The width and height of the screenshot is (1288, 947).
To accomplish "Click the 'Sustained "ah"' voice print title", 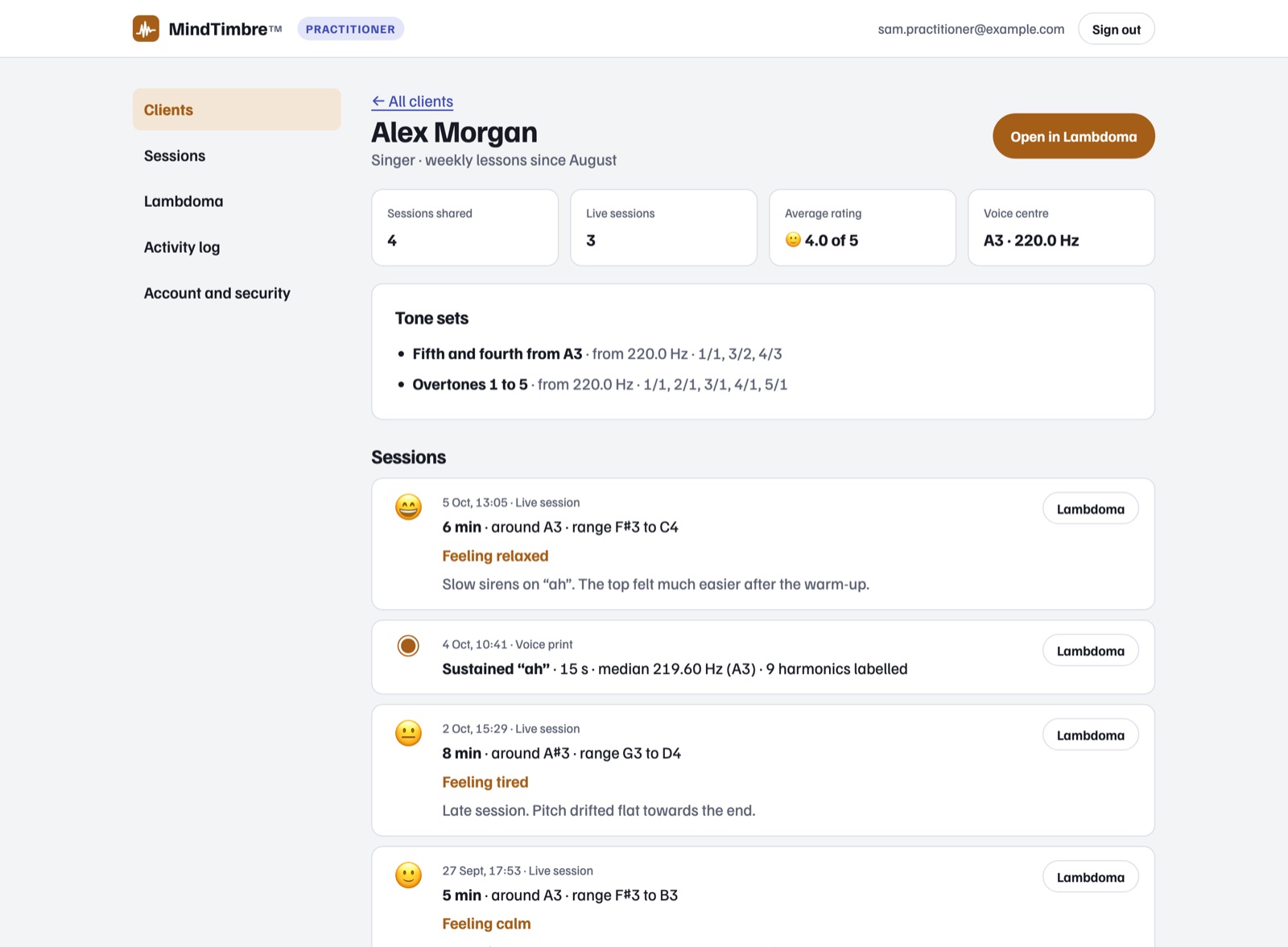I will point(496,669).
